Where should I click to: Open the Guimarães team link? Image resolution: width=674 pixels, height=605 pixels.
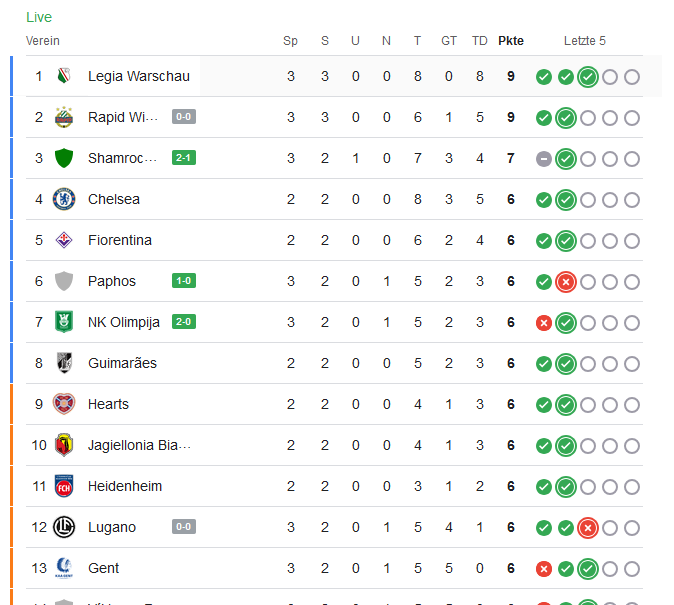(x=123, y=363)
